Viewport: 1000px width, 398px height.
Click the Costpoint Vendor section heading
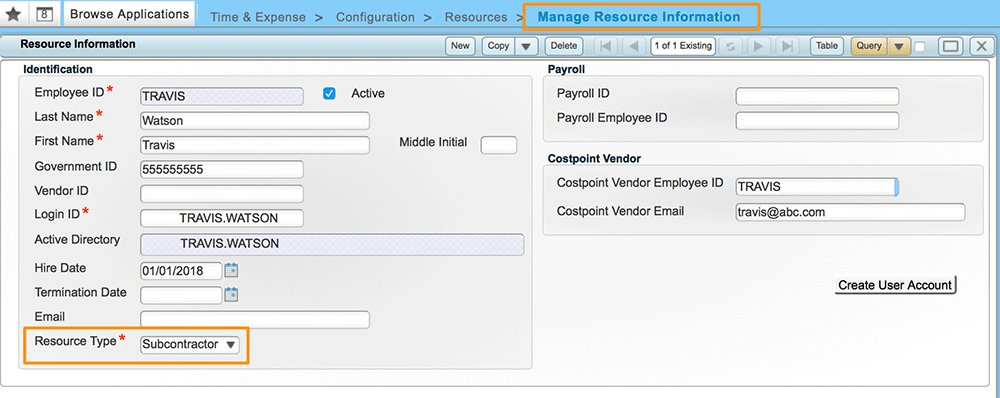(594, 158)
